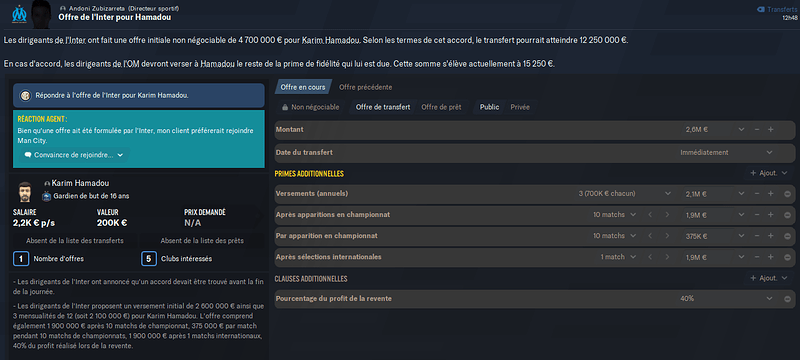Expand the Date du transfert dropdown

(769, 152)
